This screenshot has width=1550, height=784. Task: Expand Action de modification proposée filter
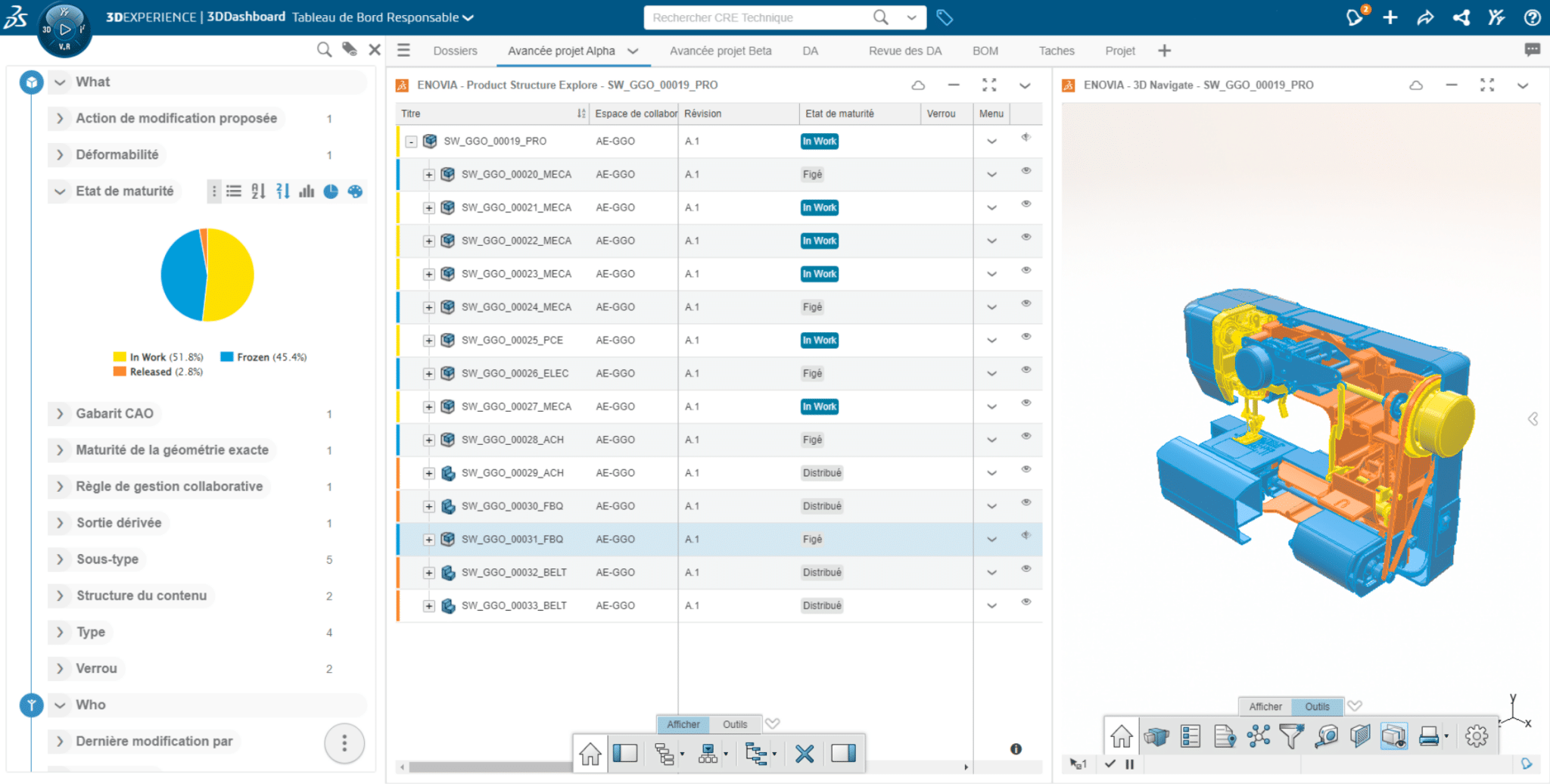pyautogui.click(x=60, y=118)
